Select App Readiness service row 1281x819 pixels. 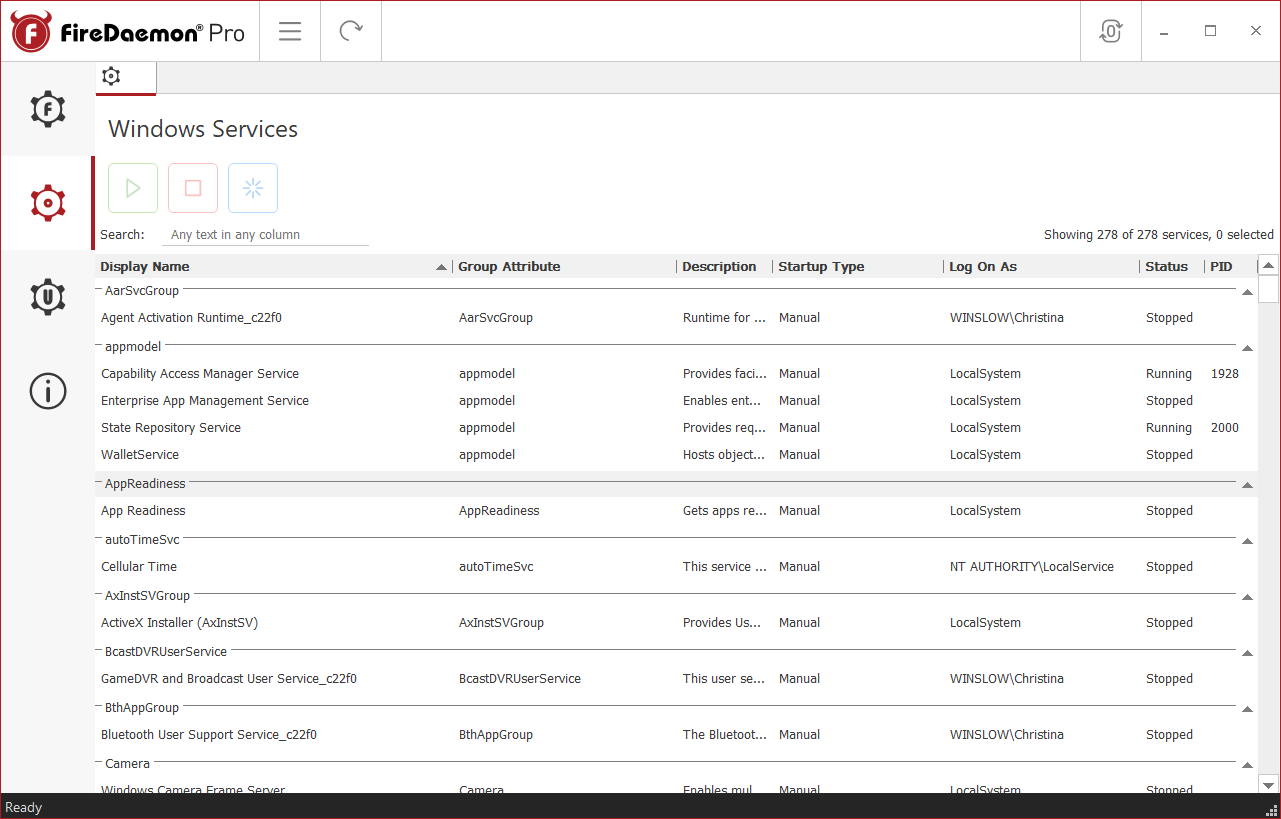676,511
